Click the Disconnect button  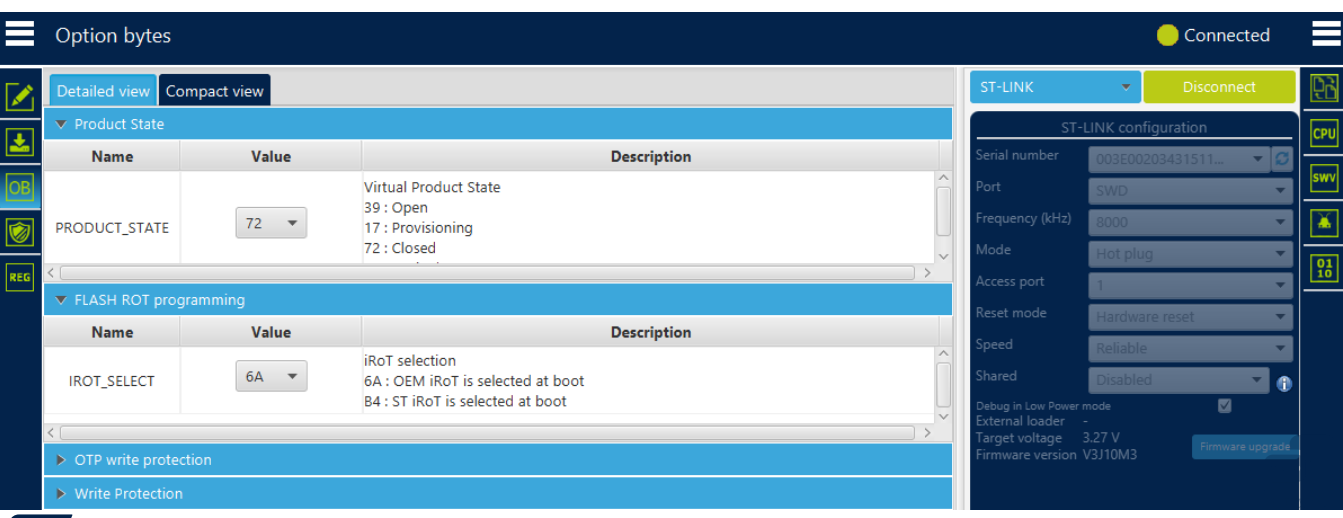[1219, 87]
